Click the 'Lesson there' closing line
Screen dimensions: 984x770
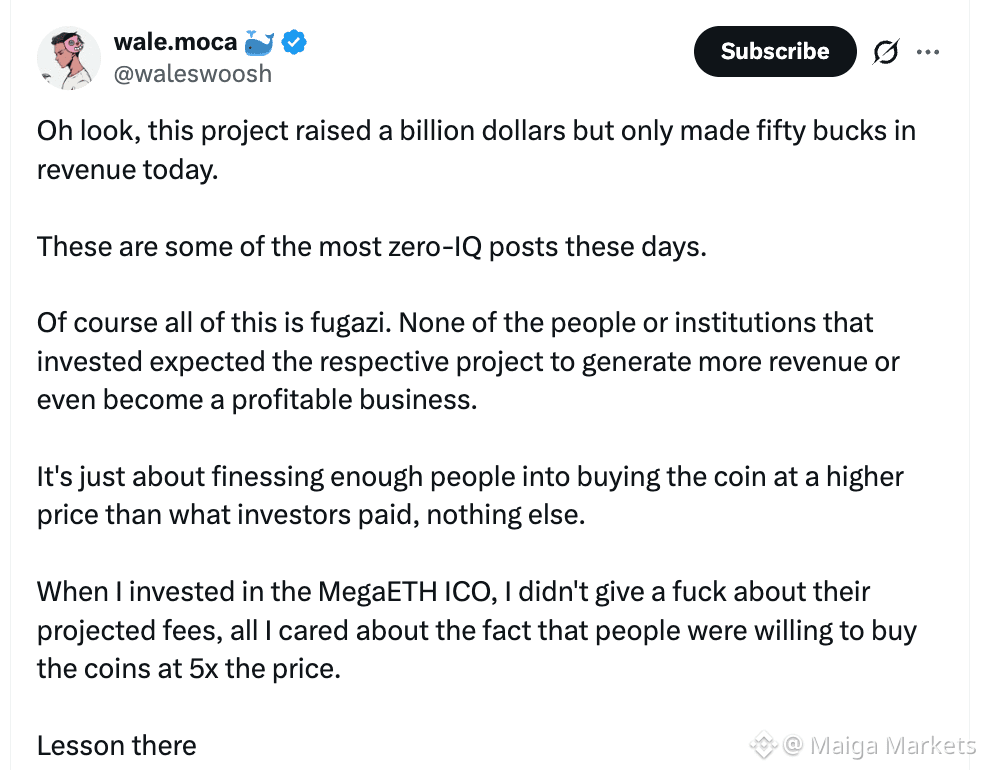117,746
